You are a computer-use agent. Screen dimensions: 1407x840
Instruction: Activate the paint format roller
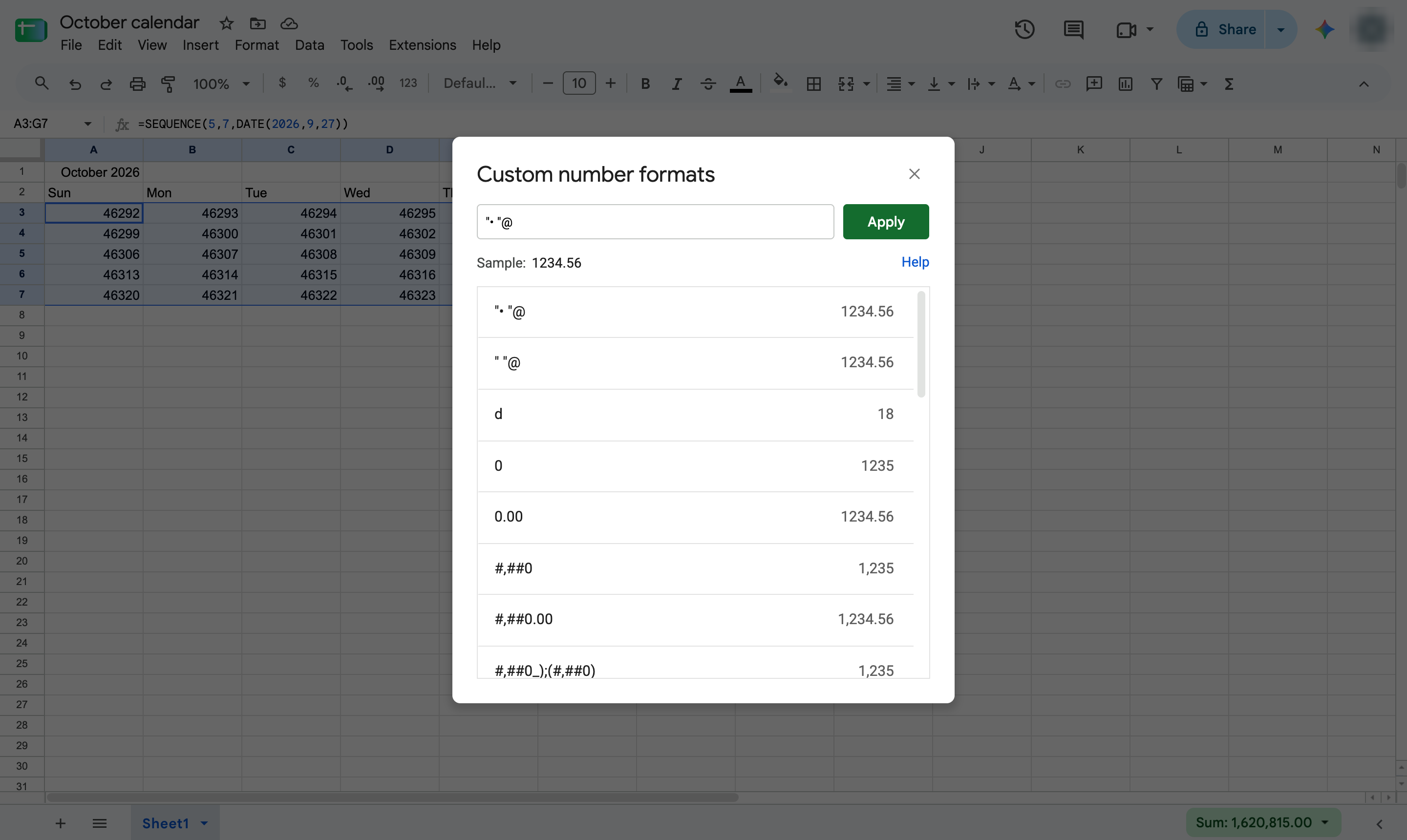168,84
